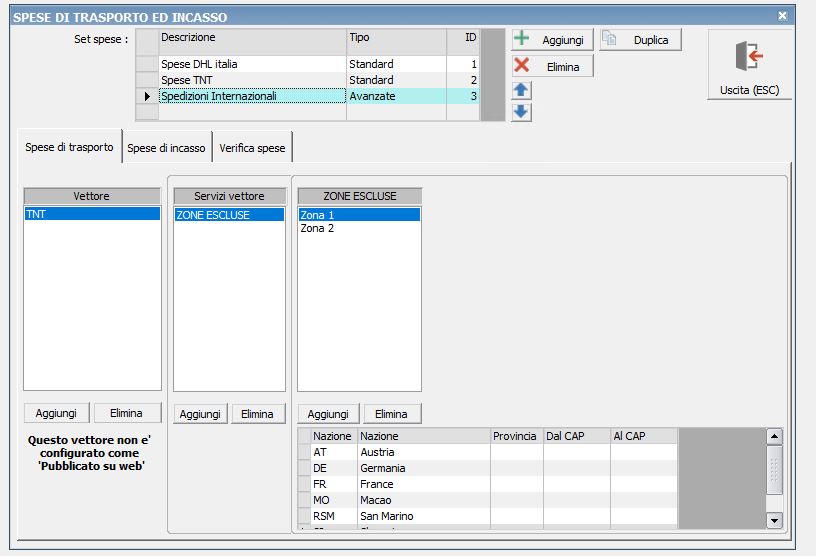Open the Verifica spese tab
Screen dimensions: 816x556
click(x=252, y=148)
